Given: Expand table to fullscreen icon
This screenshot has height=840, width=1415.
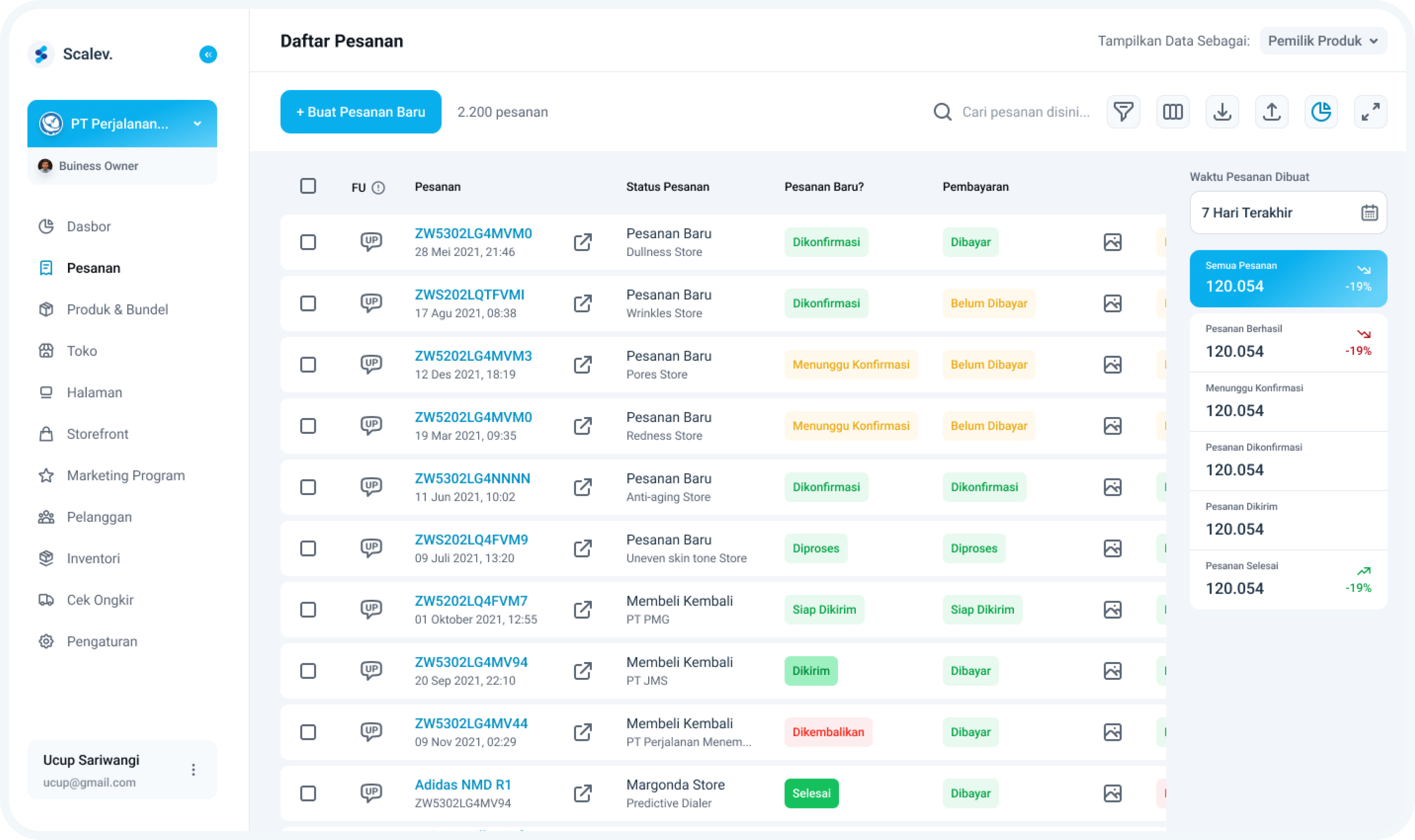Looking at the screenshot, I should (1370, 111).
